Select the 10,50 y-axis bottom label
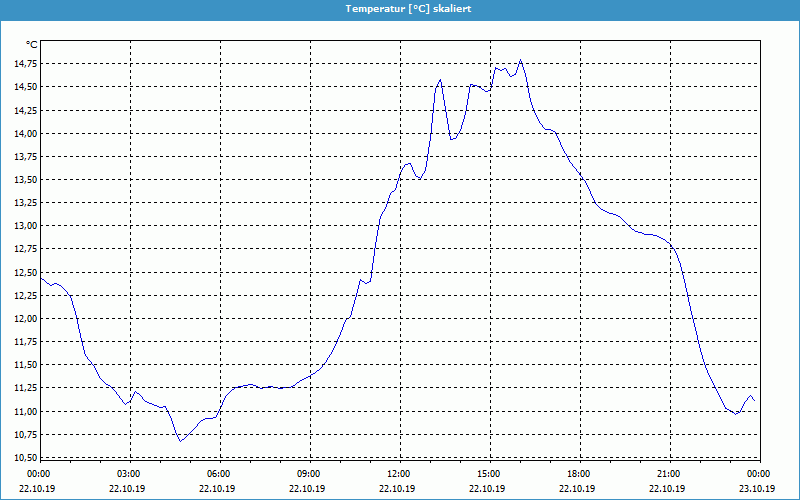The image size is (800, 500). [x=25, y=457]
